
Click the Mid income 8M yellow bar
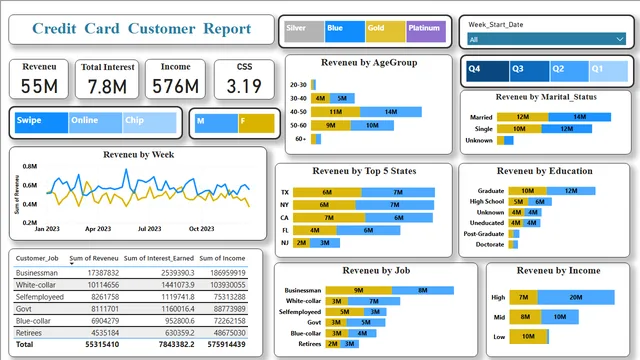point(525,317)
